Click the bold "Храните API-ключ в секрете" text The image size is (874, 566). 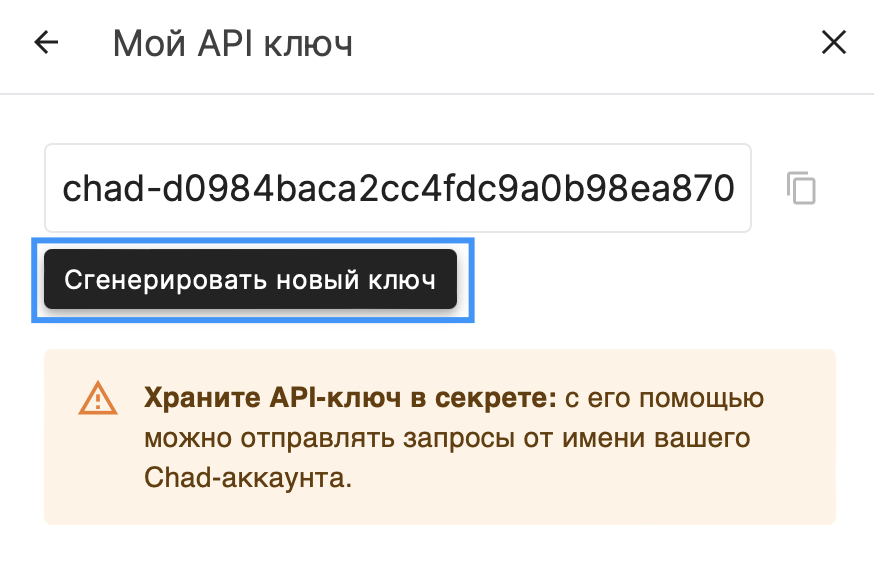pos(350,398)
